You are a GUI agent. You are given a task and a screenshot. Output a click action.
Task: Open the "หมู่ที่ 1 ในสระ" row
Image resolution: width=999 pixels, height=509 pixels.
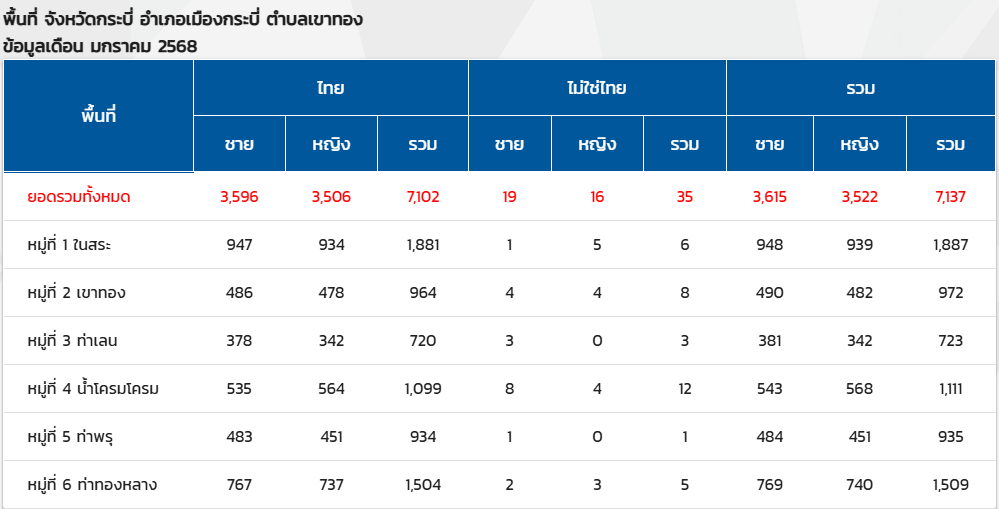(76, 245)
